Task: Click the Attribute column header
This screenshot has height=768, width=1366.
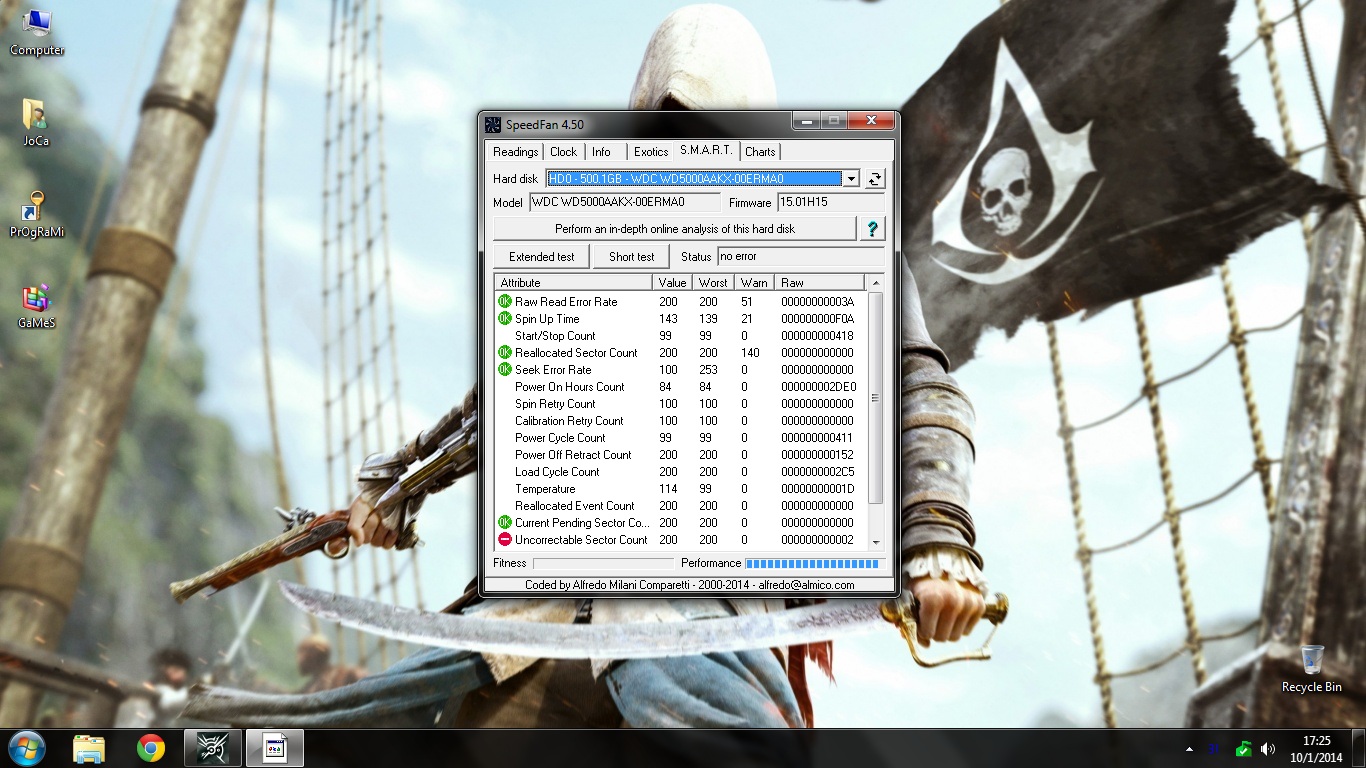Action: 574,283
